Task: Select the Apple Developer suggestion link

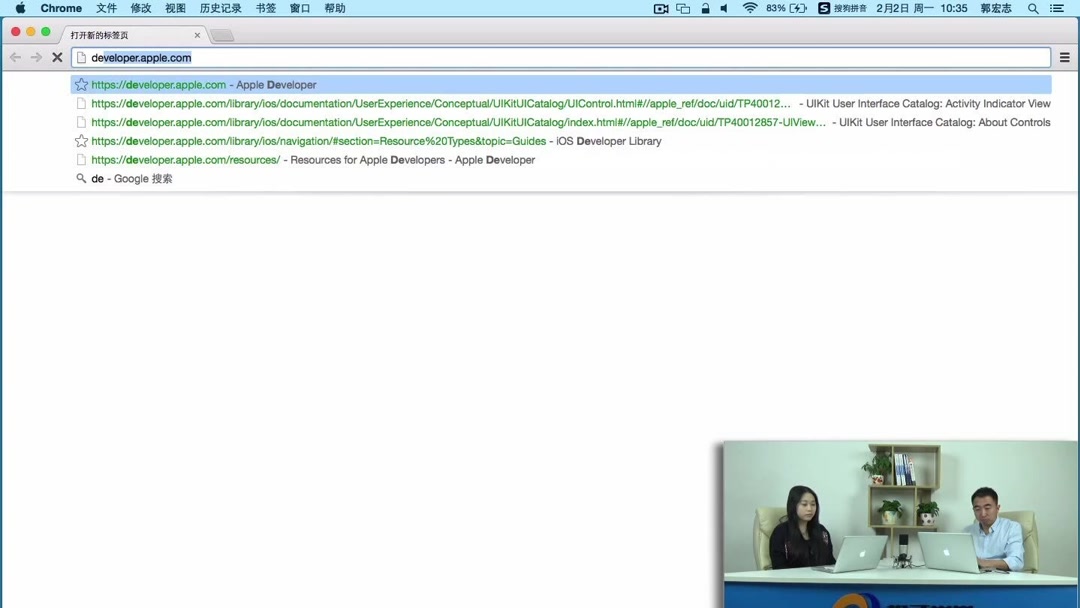Action: pyautogui.click(x=200, y=84)
